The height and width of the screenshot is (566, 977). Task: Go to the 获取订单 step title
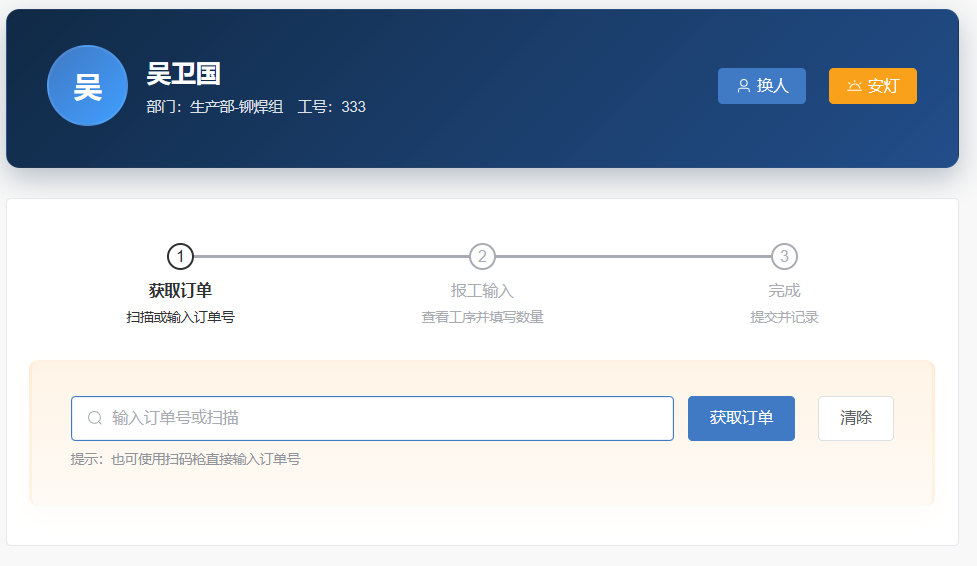180,290
